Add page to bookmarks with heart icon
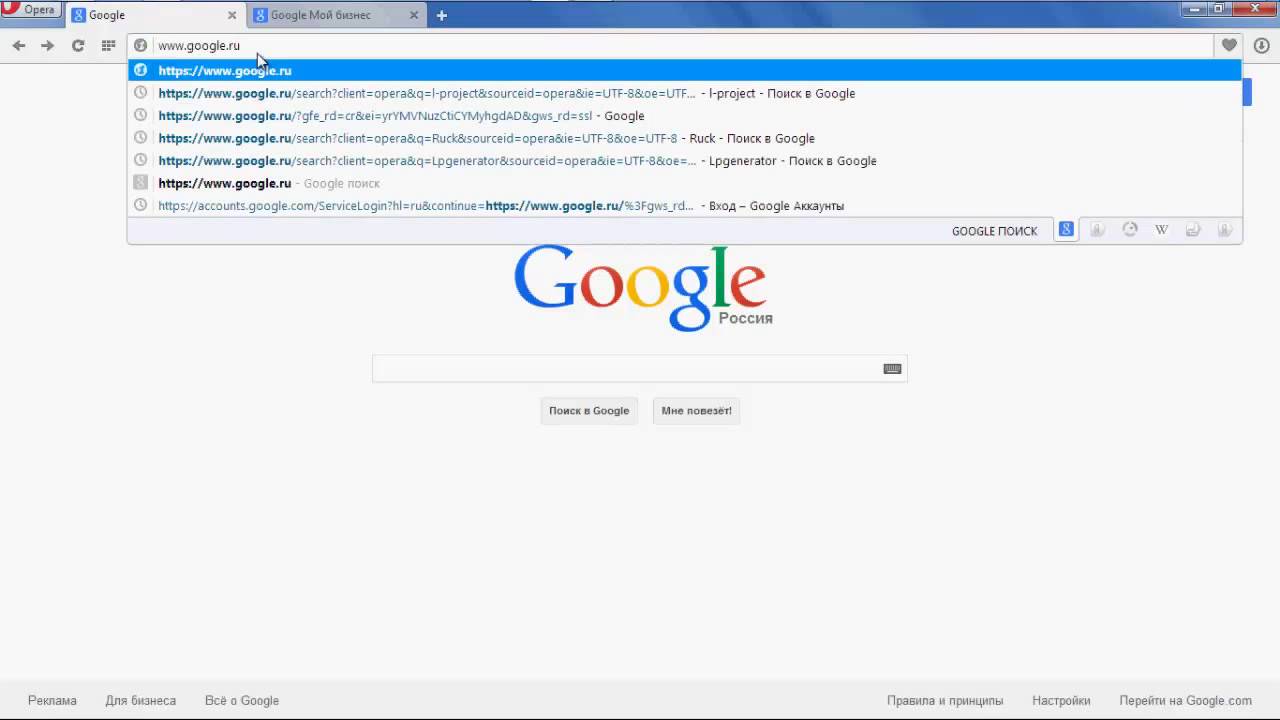The width and height of the screenshot is (1280, 720). tap(1229, 45)
